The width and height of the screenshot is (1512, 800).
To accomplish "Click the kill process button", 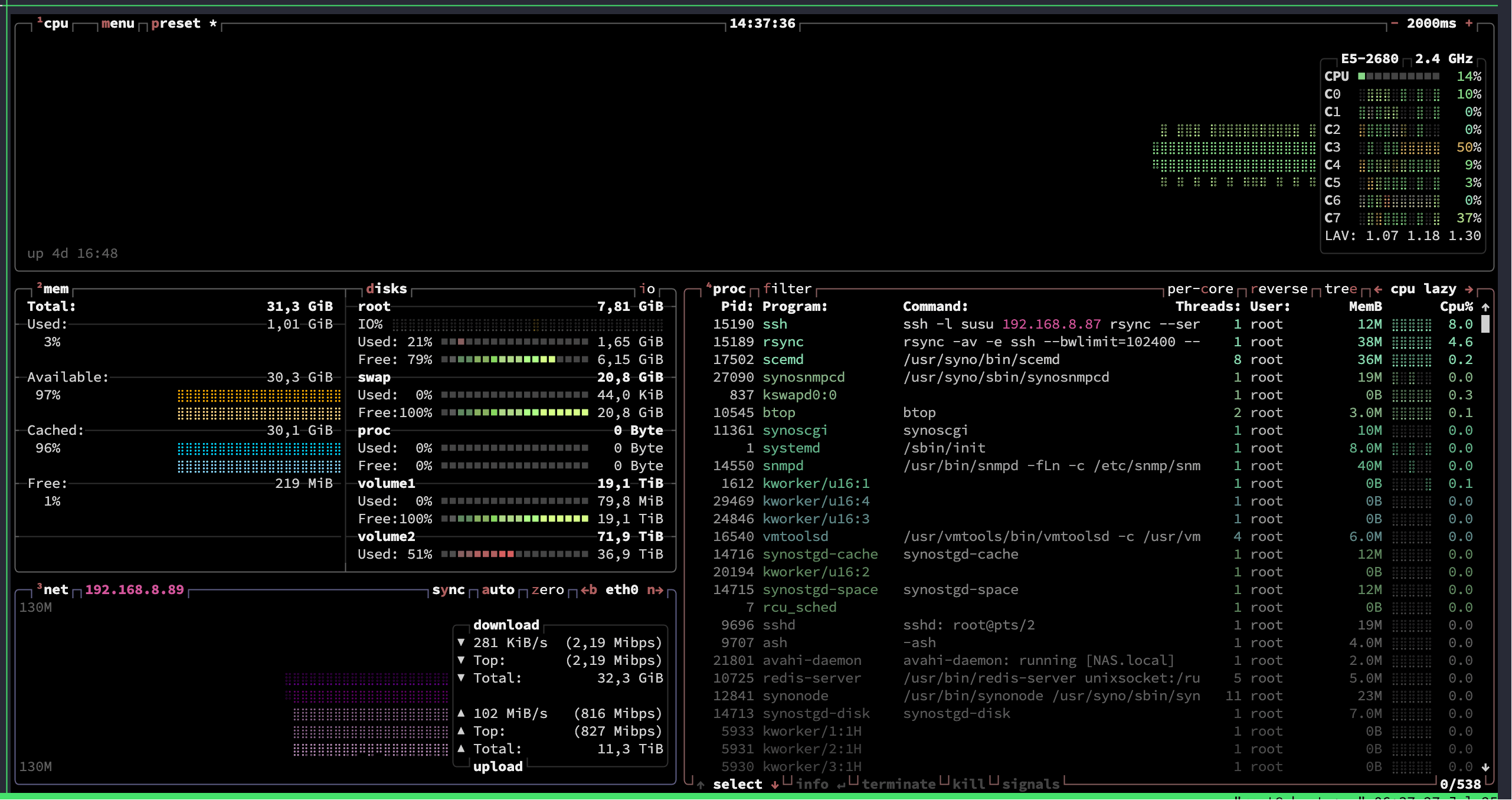I will (969, 785).
